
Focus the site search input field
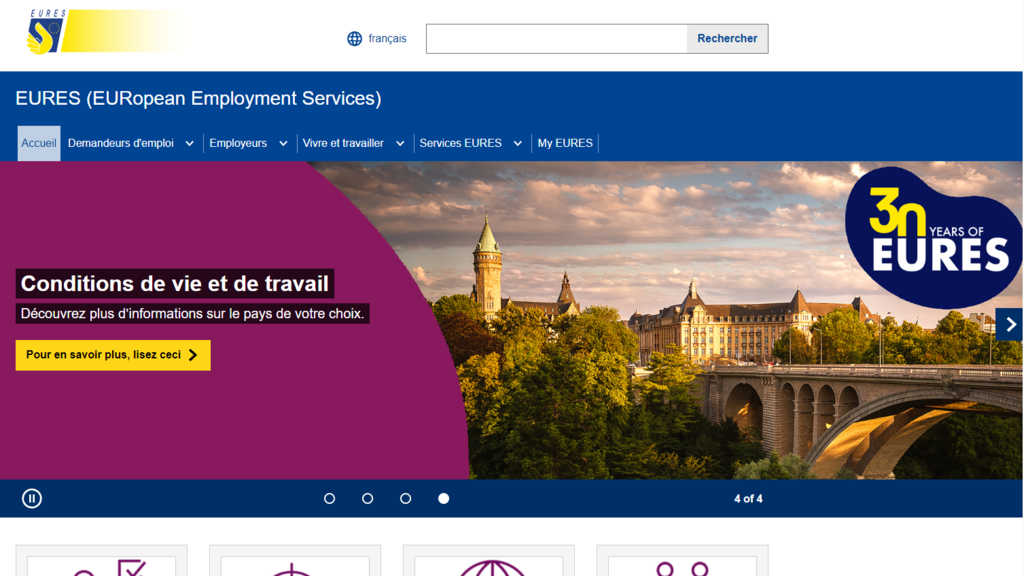pos(556,39)
